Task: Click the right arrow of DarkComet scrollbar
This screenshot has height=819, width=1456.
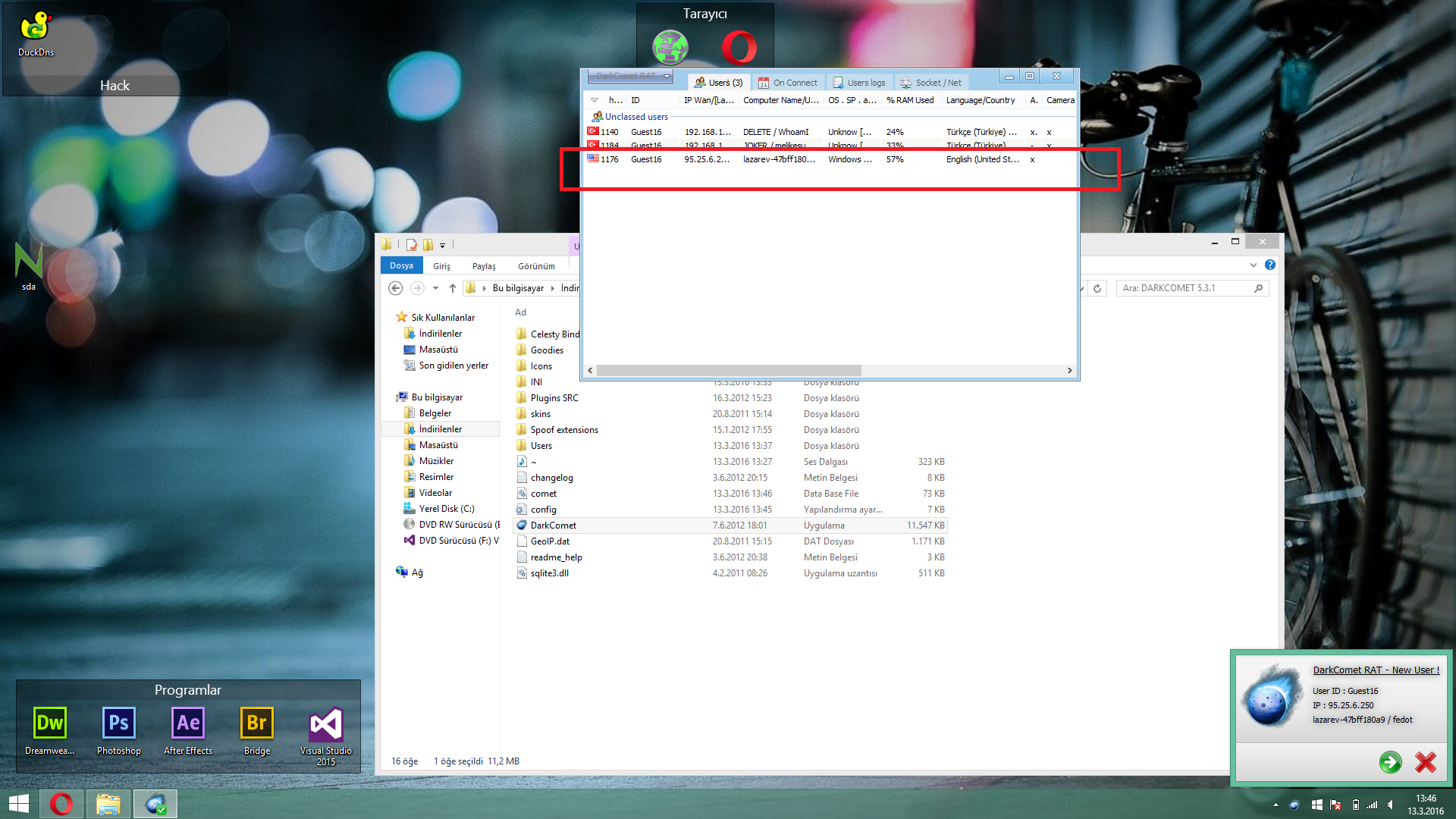Action: (1069, 371)
